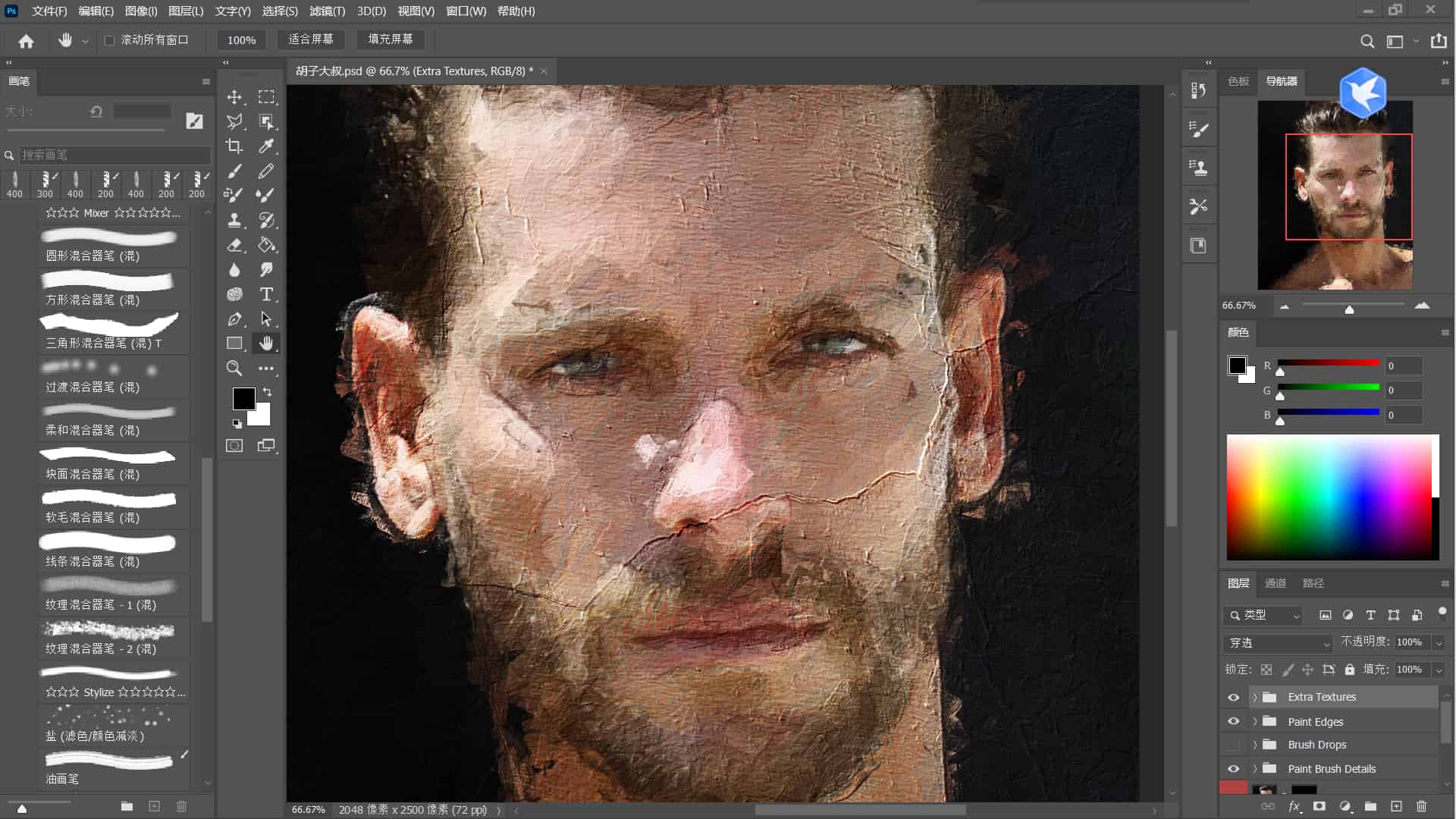Enable the scroll all windows checkbox
Image resolution: width=1456 pixels, height=819 pixels.
coord(109,40)
